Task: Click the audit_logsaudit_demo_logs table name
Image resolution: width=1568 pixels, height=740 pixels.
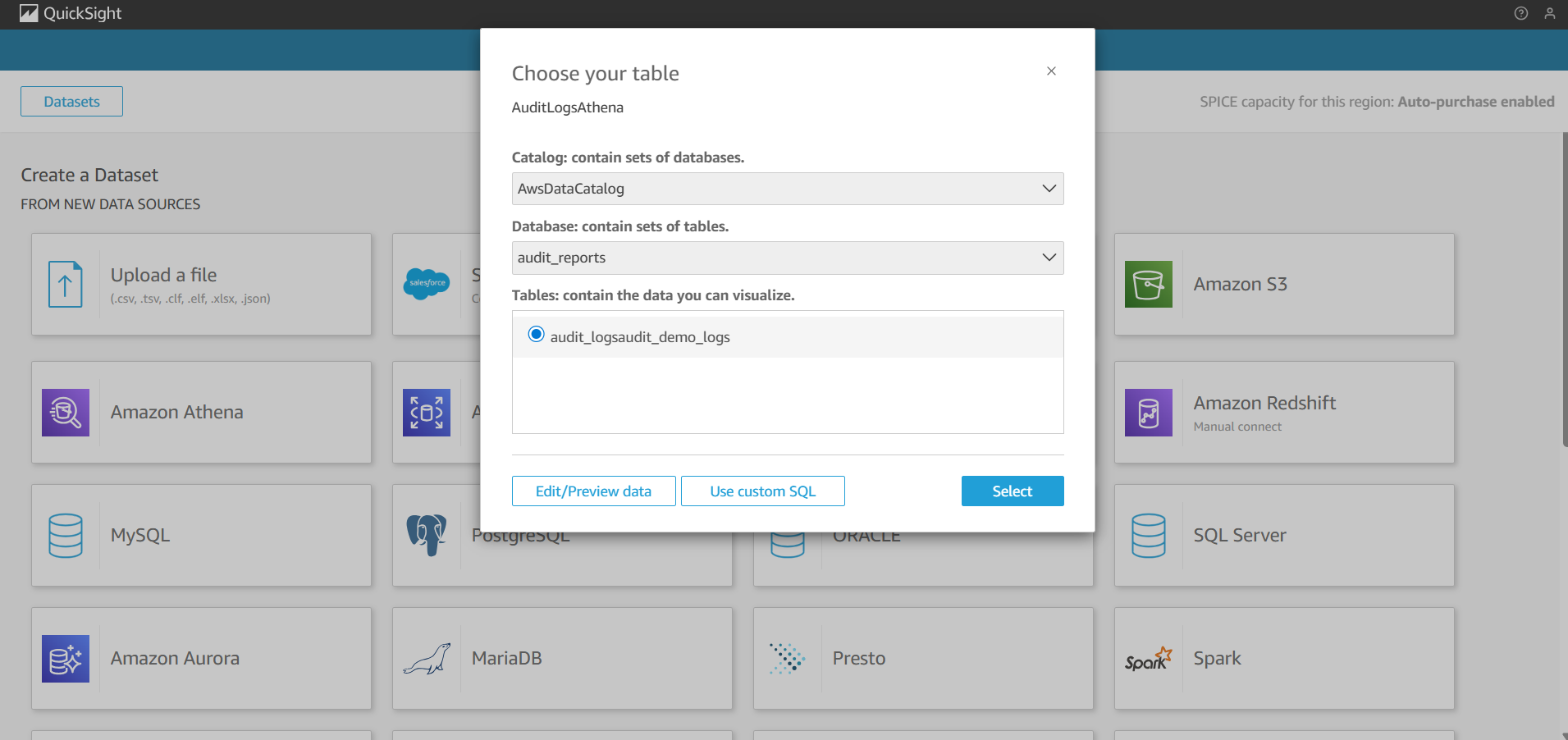Action: [640, 337]
